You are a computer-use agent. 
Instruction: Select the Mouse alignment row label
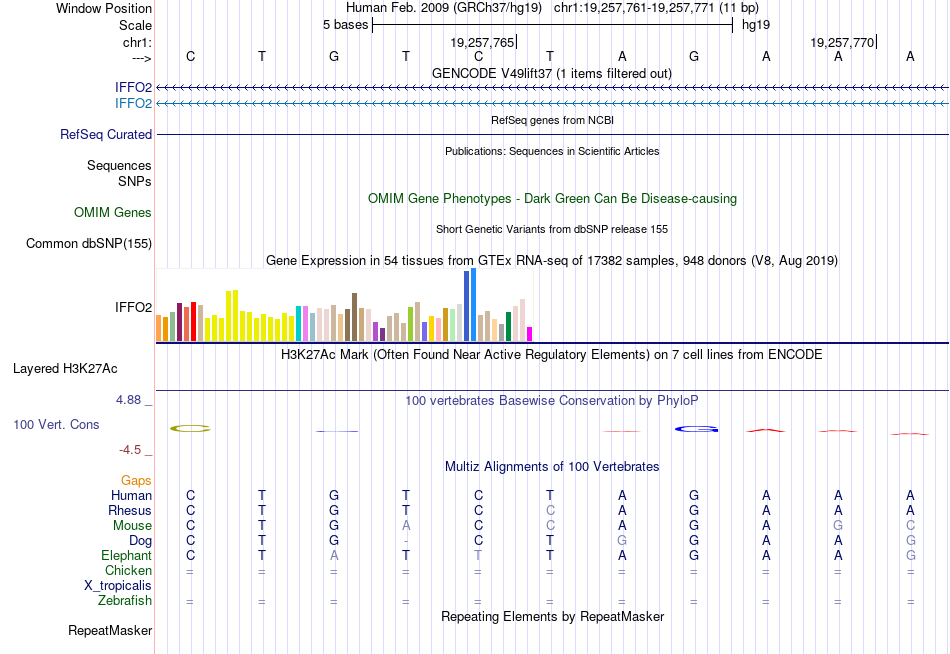pyautogui.click(x=132, y=526)
